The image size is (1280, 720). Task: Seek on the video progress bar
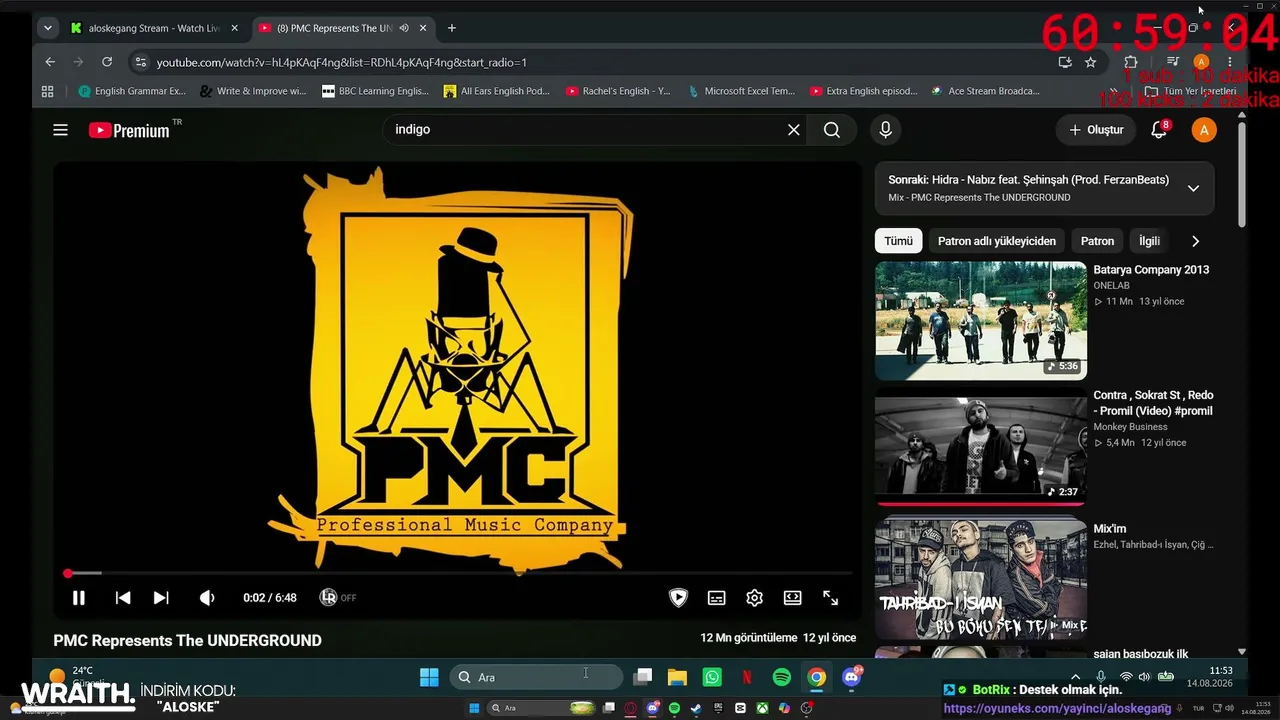[460, 573]
